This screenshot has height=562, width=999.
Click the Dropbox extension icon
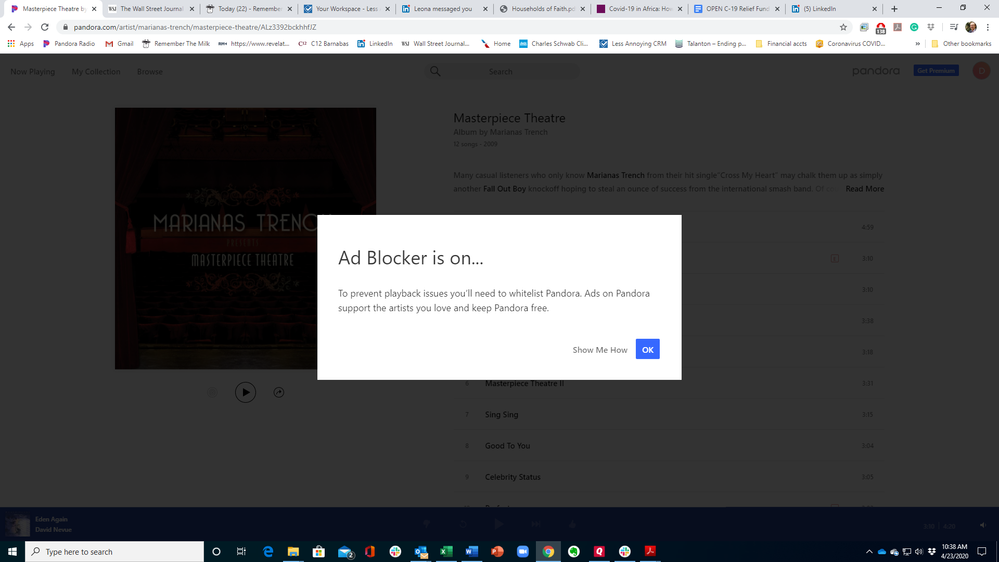pos(931,27)
